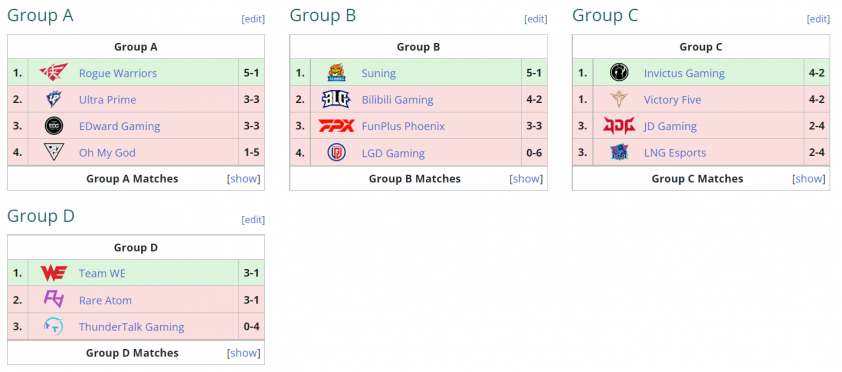This screenshot has width=842, height=372.
Task: Expand Group C Matches list
Action: pyautogui.click(x=809, y=179)
